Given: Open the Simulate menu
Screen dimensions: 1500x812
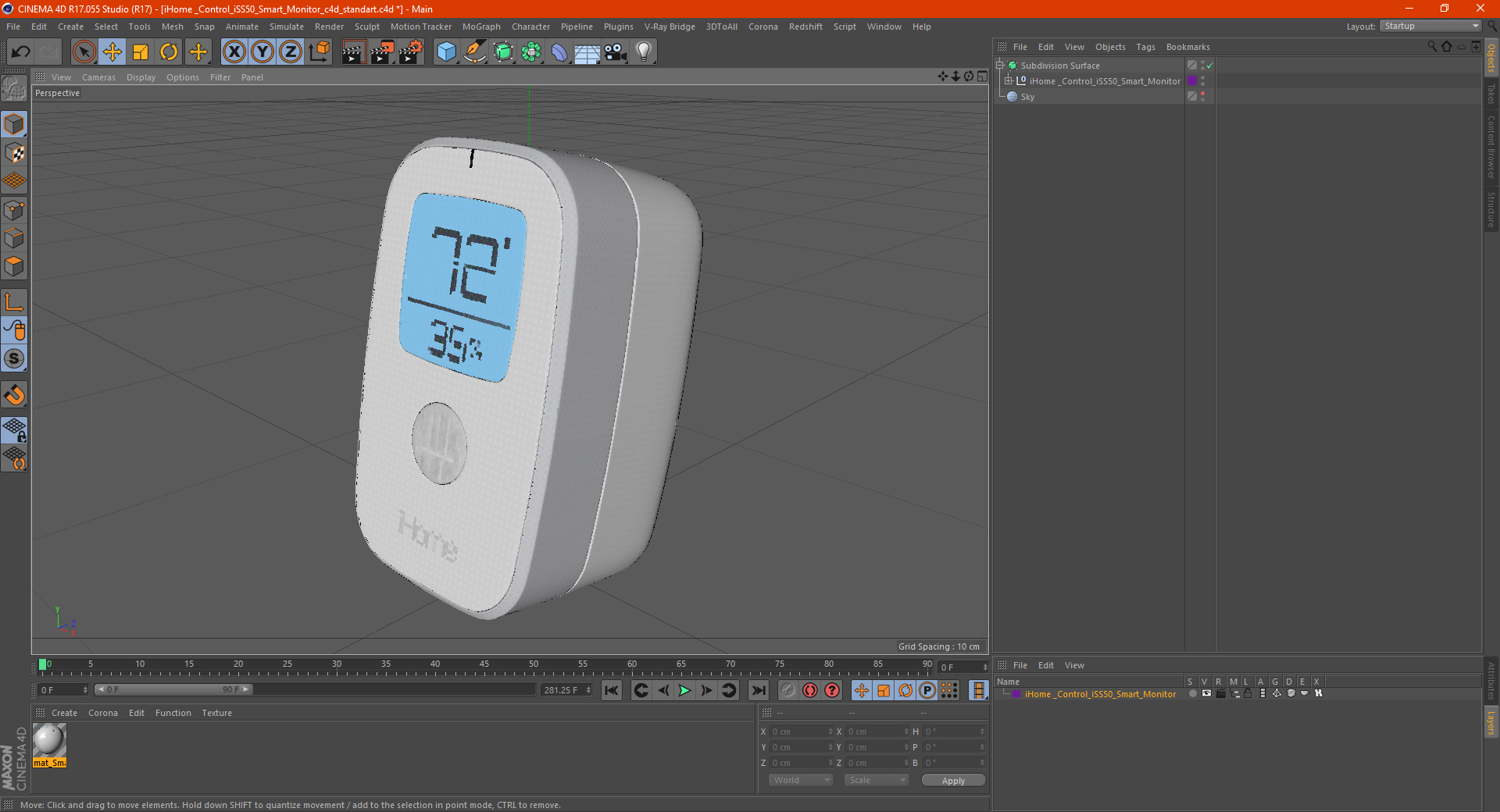Looking at the screenshot, I should [287, 27].
